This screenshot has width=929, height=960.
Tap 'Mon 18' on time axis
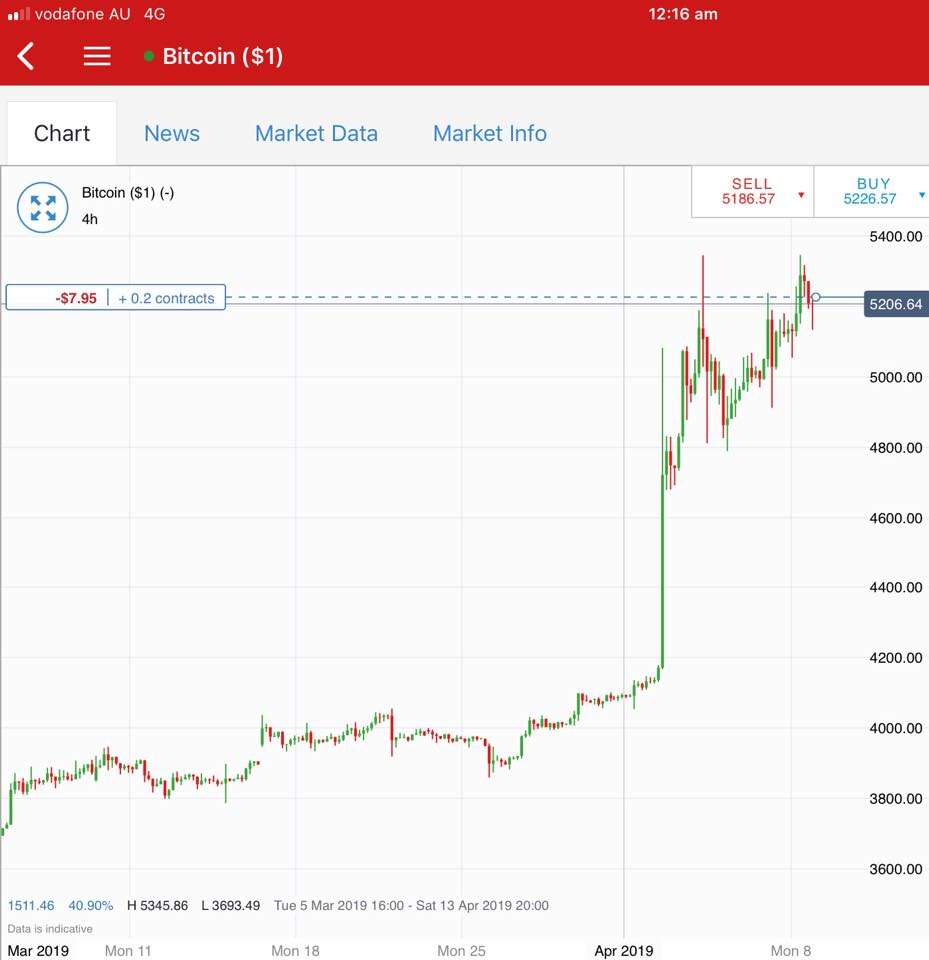tap(295, 951)
